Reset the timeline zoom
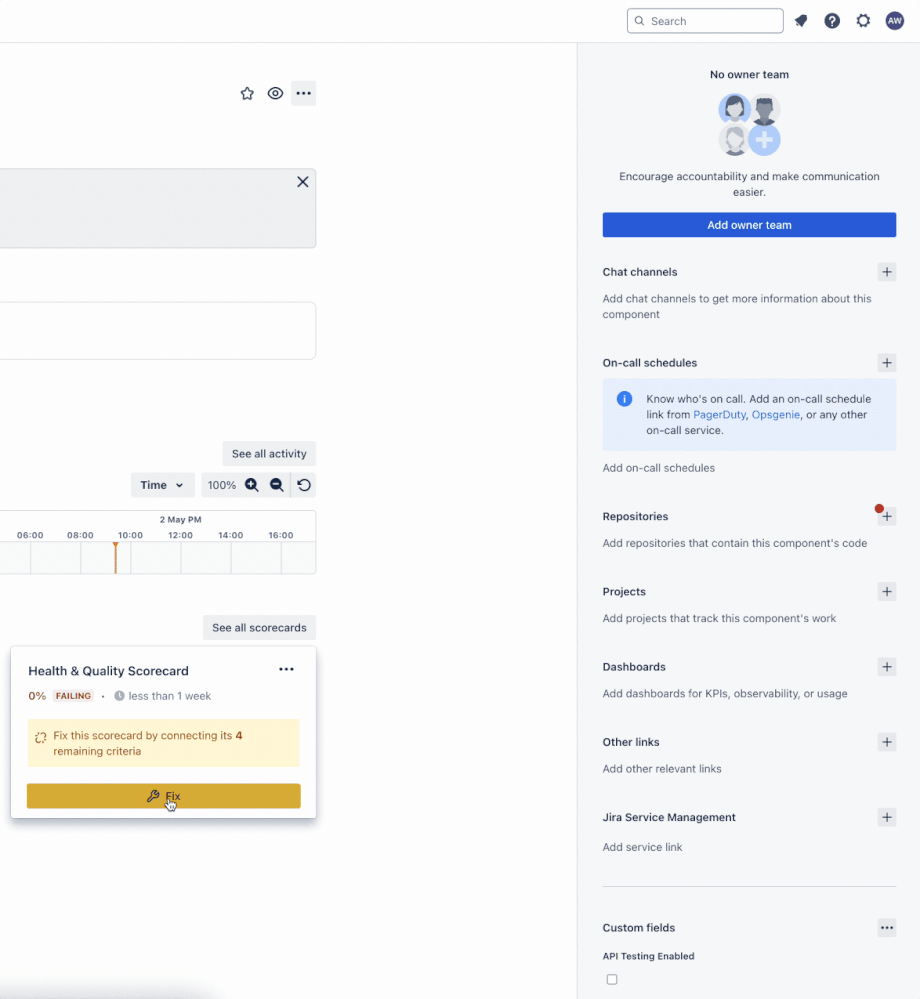Screen dimensions: 920x999 click(x=304, y=485)
